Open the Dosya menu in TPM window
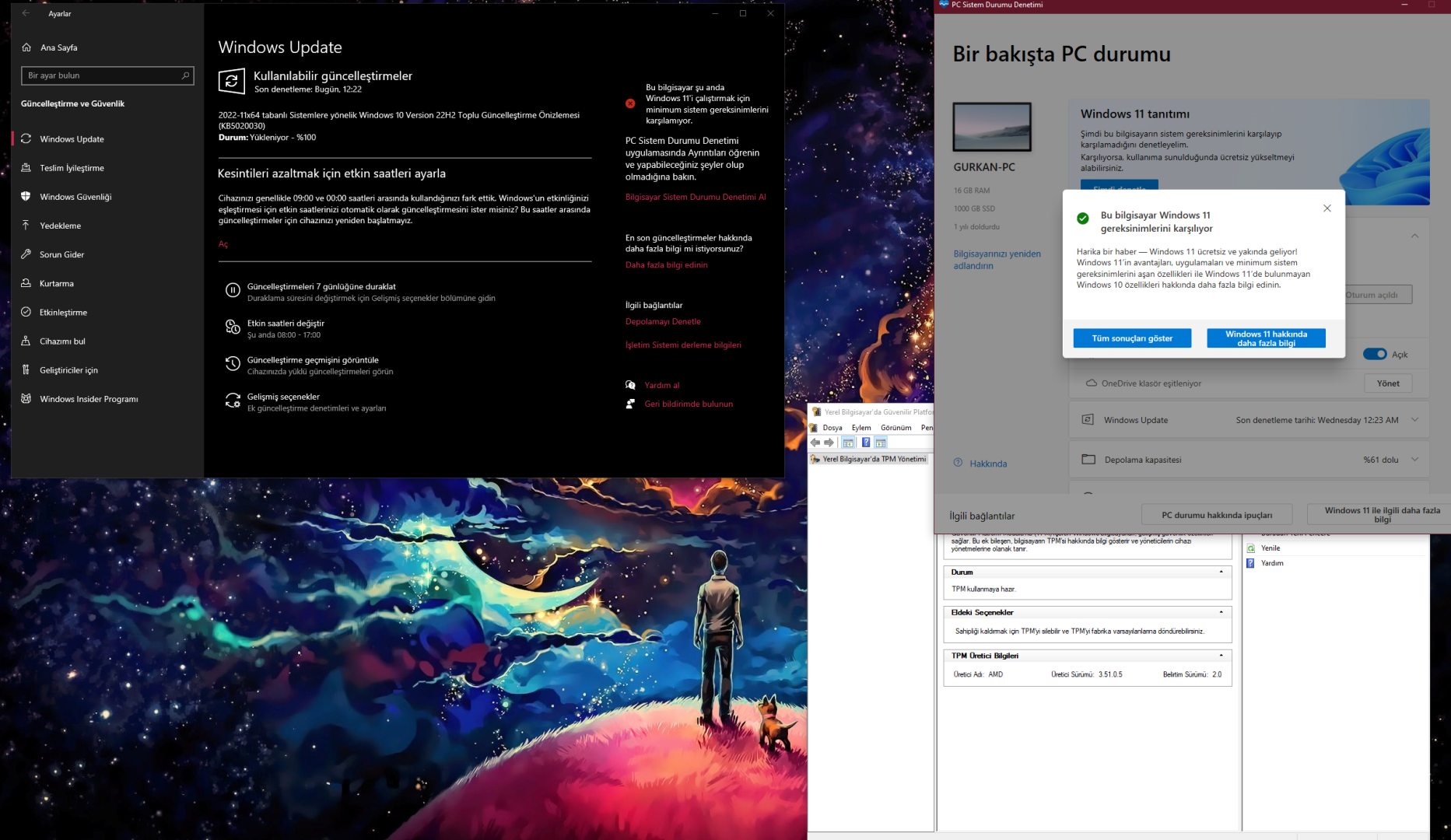 point(832,428)
